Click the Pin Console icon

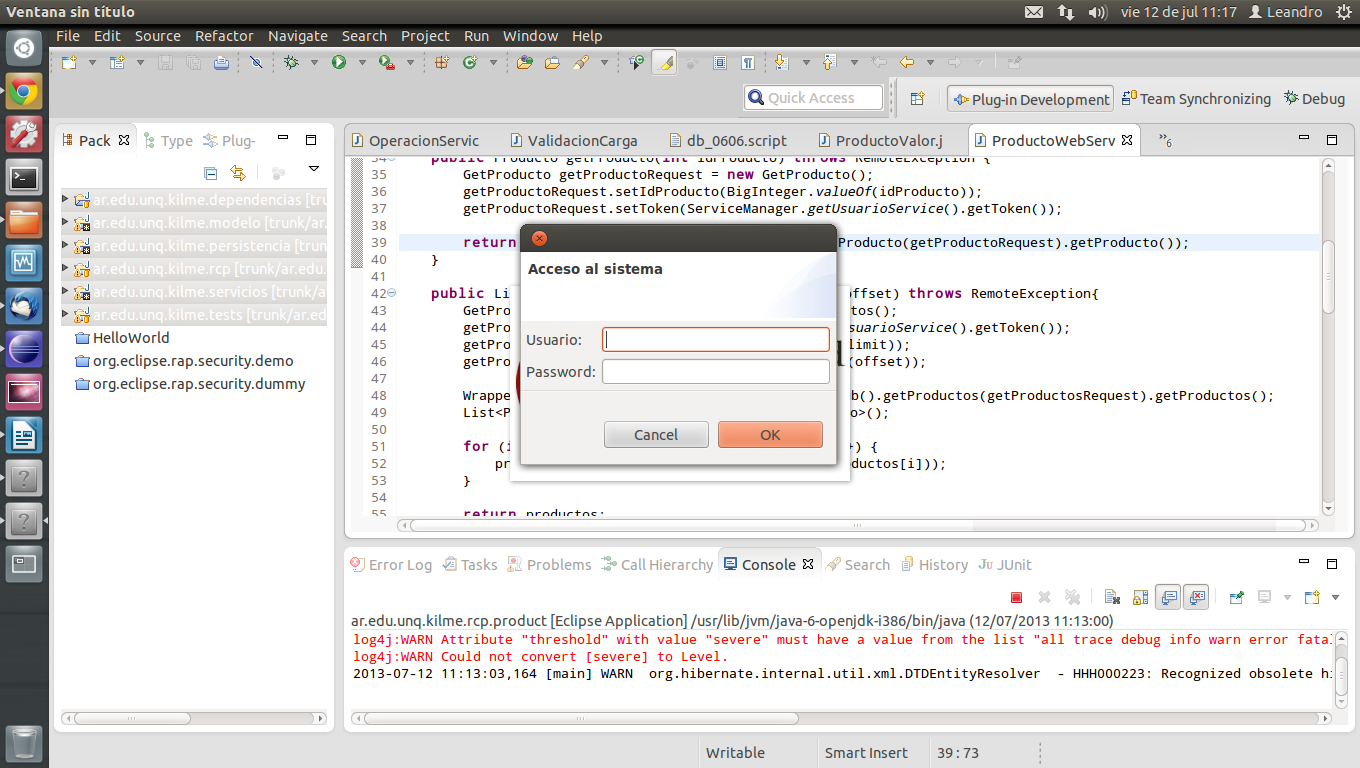click(x=1236, y=597)
